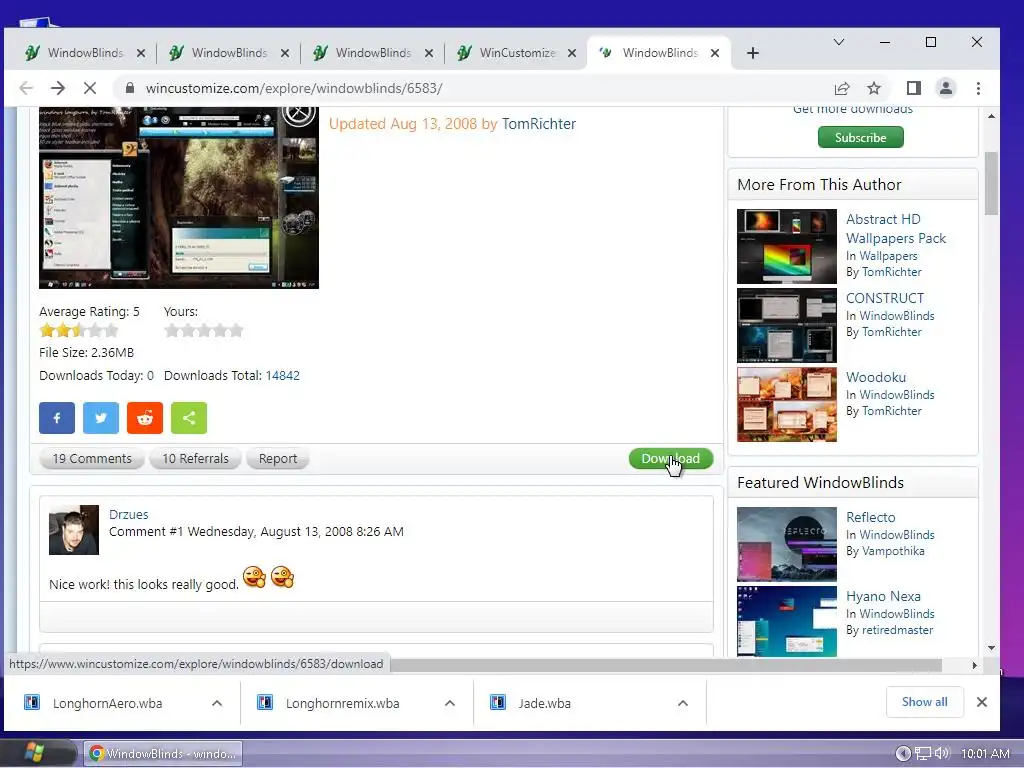View site security lock info
The image size is (1024, 768).
tap(130, 88)
